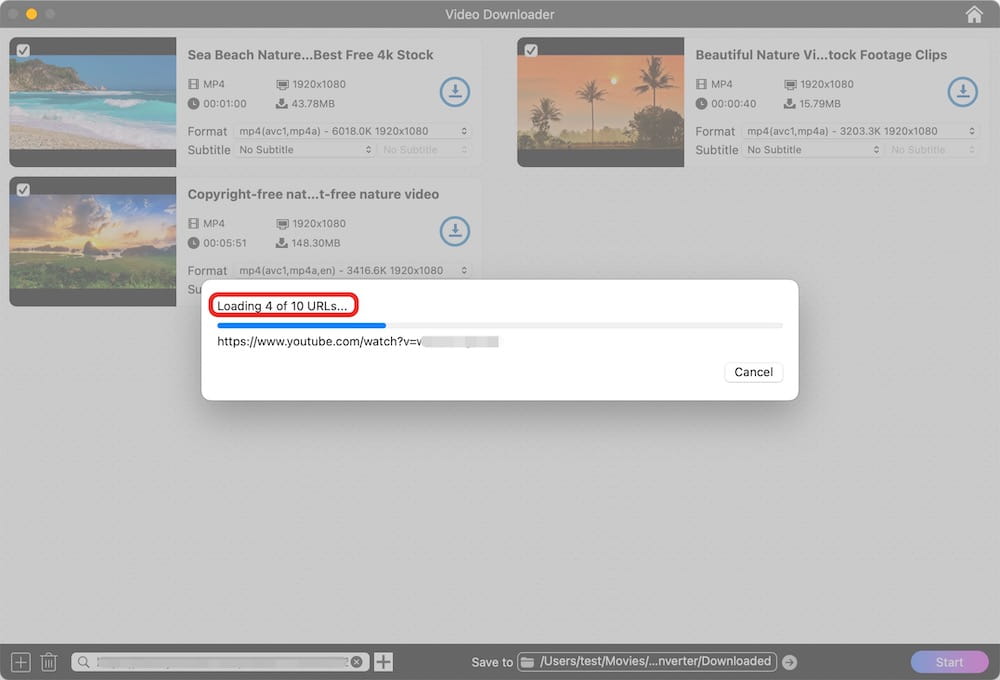Open the Downloaded folder via arrow icon
This screenshot has height=680, width=1000.
pos(789,661)
